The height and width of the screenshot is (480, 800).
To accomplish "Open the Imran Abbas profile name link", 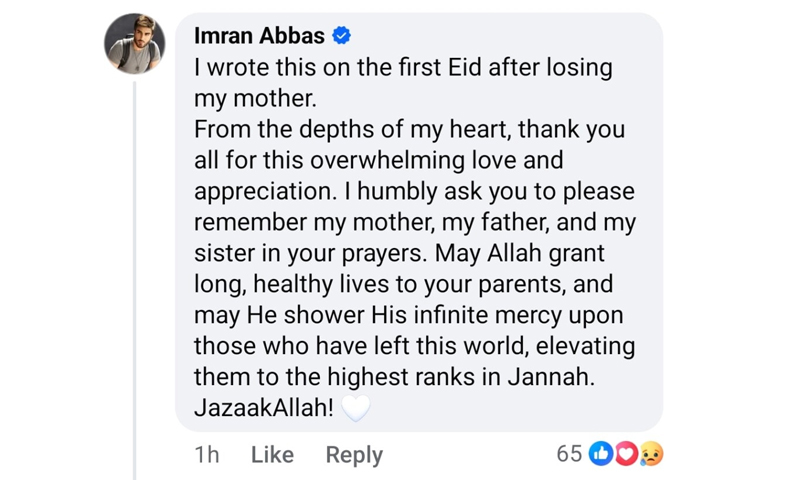I will point(259,36).
